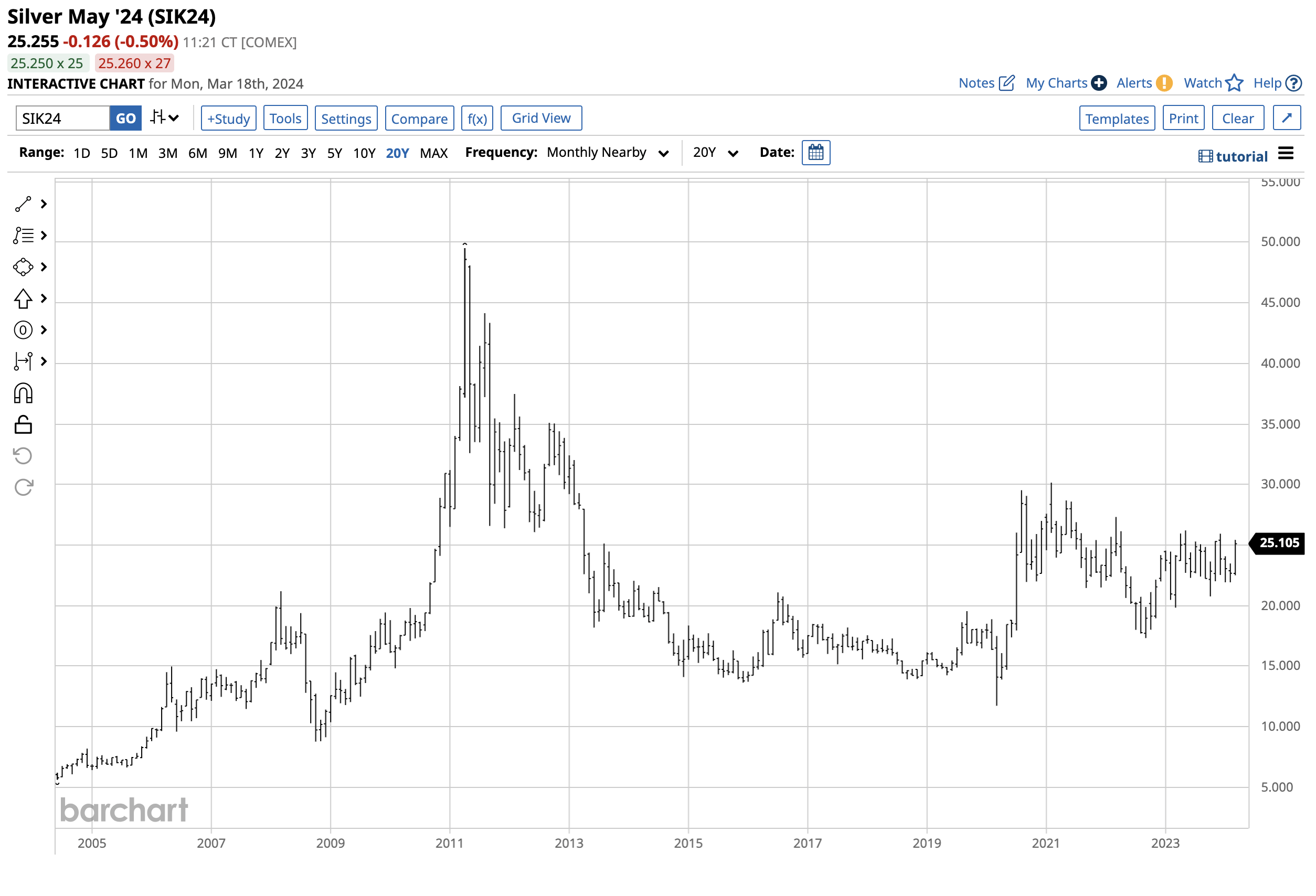
Task: Click the Watch star icon
Action: 1234,83
